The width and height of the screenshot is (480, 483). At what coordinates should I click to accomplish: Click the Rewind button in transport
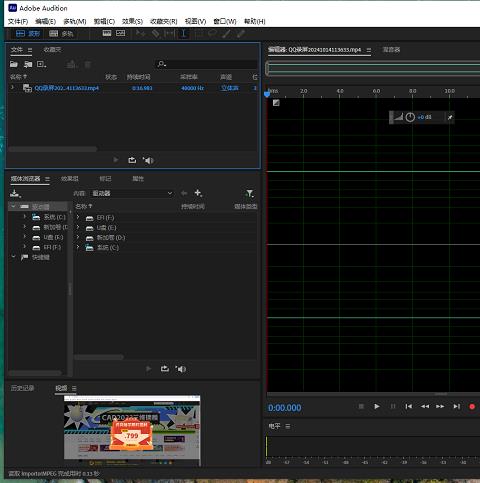(425, 406)
